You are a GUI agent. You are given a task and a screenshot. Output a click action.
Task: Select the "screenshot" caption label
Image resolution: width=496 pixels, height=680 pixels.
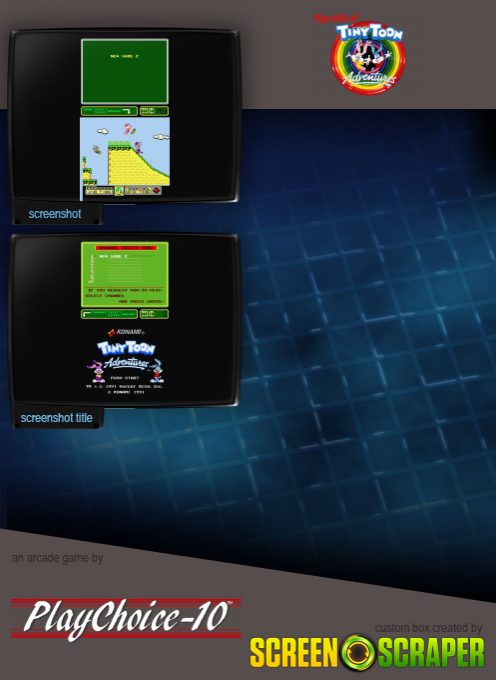pos(55,214)
